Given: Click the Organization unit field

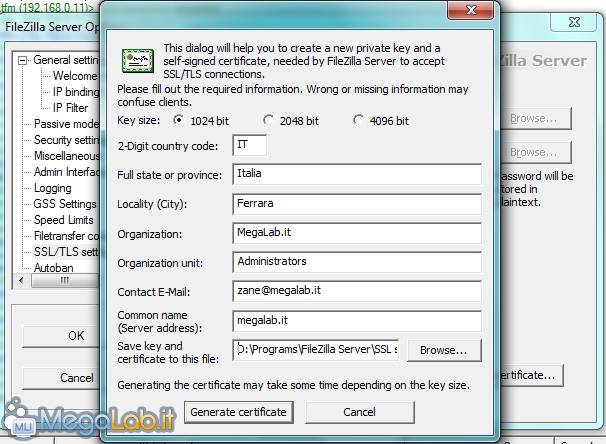Looking at the screenshot, I should pyautogui.click(x=357, y=262).
